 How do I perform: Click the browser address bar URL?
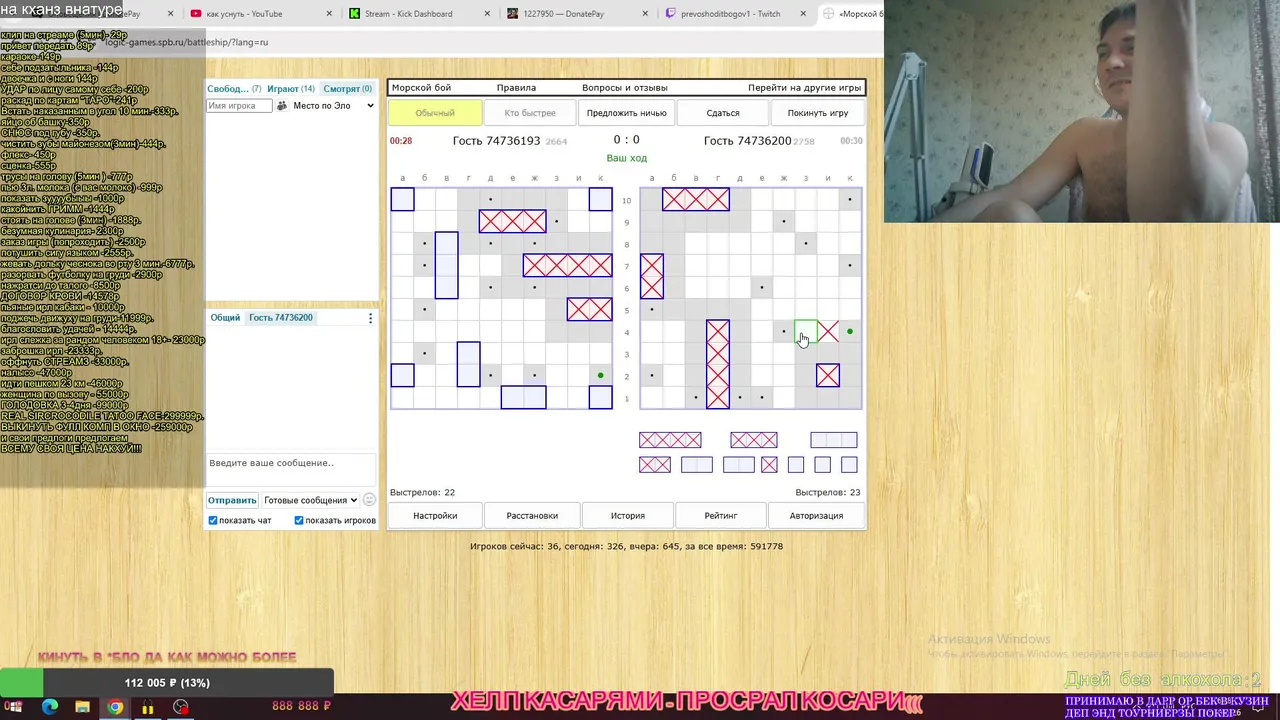187,42
